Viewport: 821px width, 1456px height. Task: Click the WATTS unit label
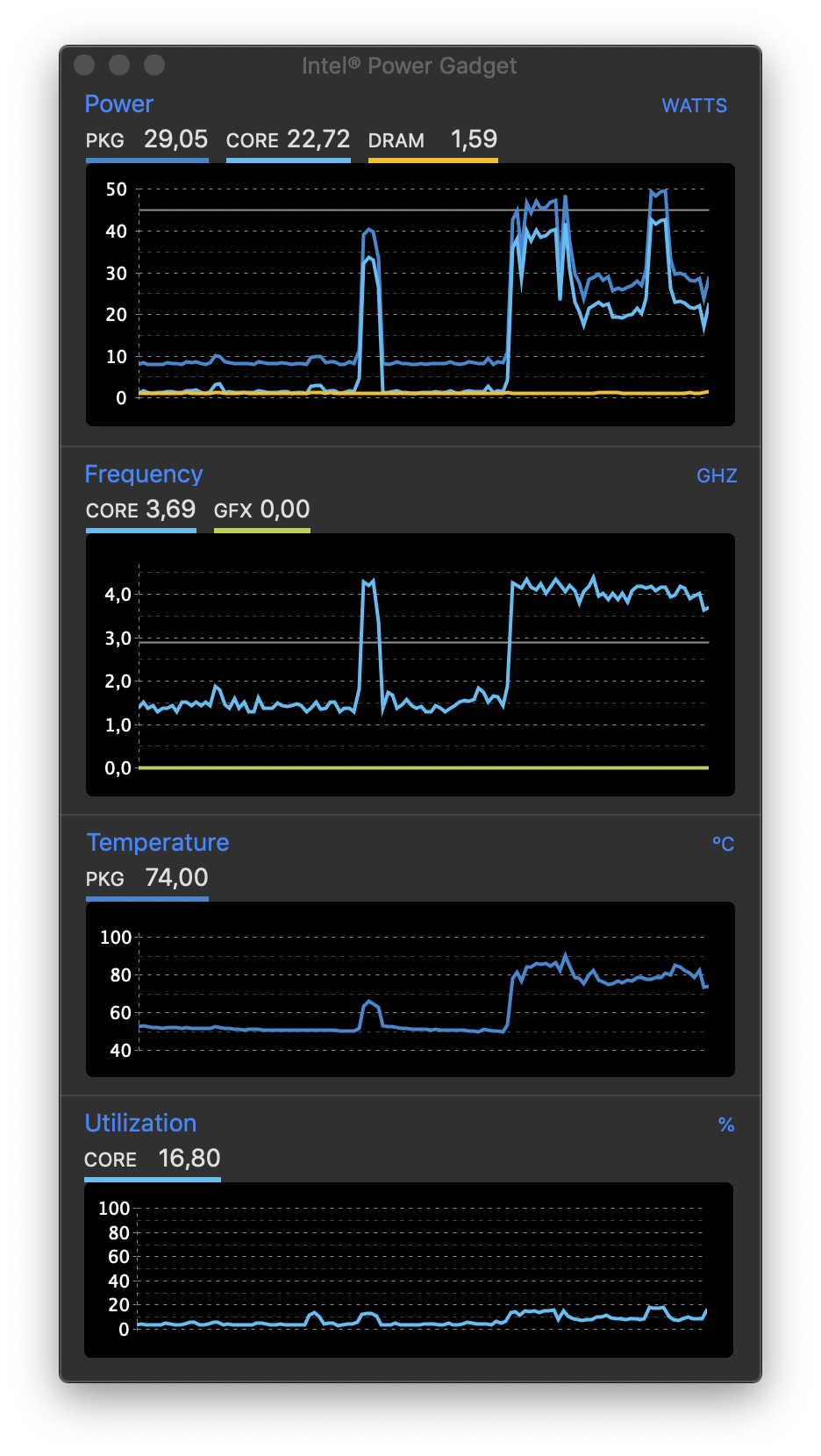point(694,106)
